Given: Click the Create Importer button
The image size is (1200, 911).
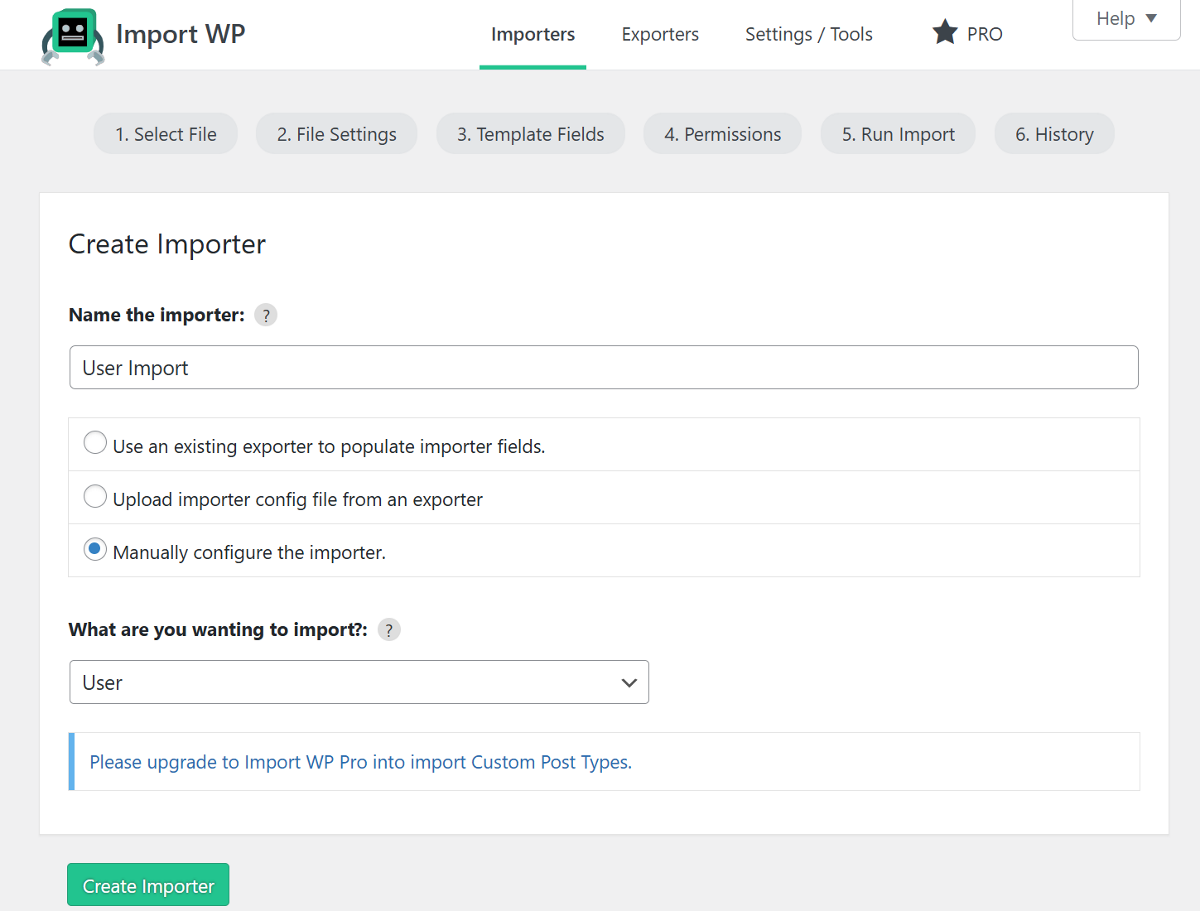Looking at the screenshot, I should [147, 884].
